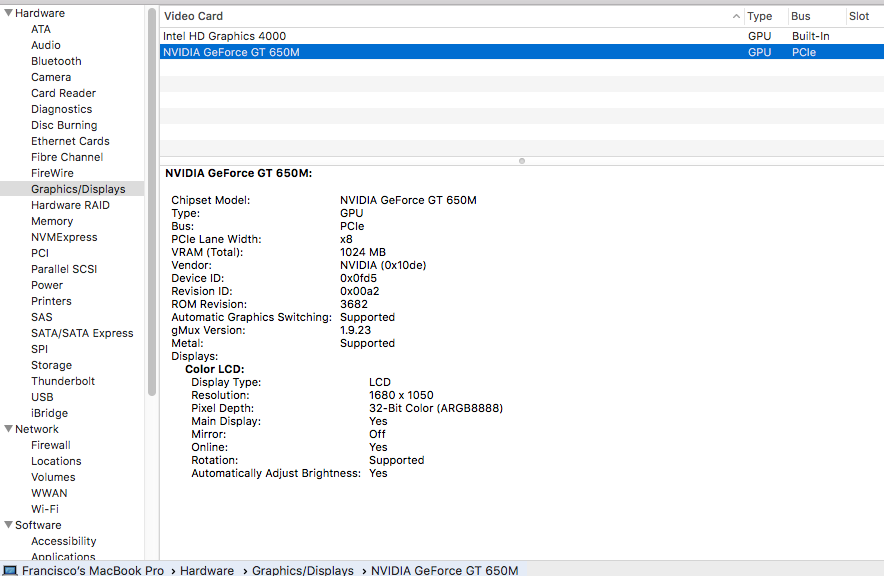Open Fibre Channel information
Viewport: 884px width, 576px height.
[x=67, y=157]
